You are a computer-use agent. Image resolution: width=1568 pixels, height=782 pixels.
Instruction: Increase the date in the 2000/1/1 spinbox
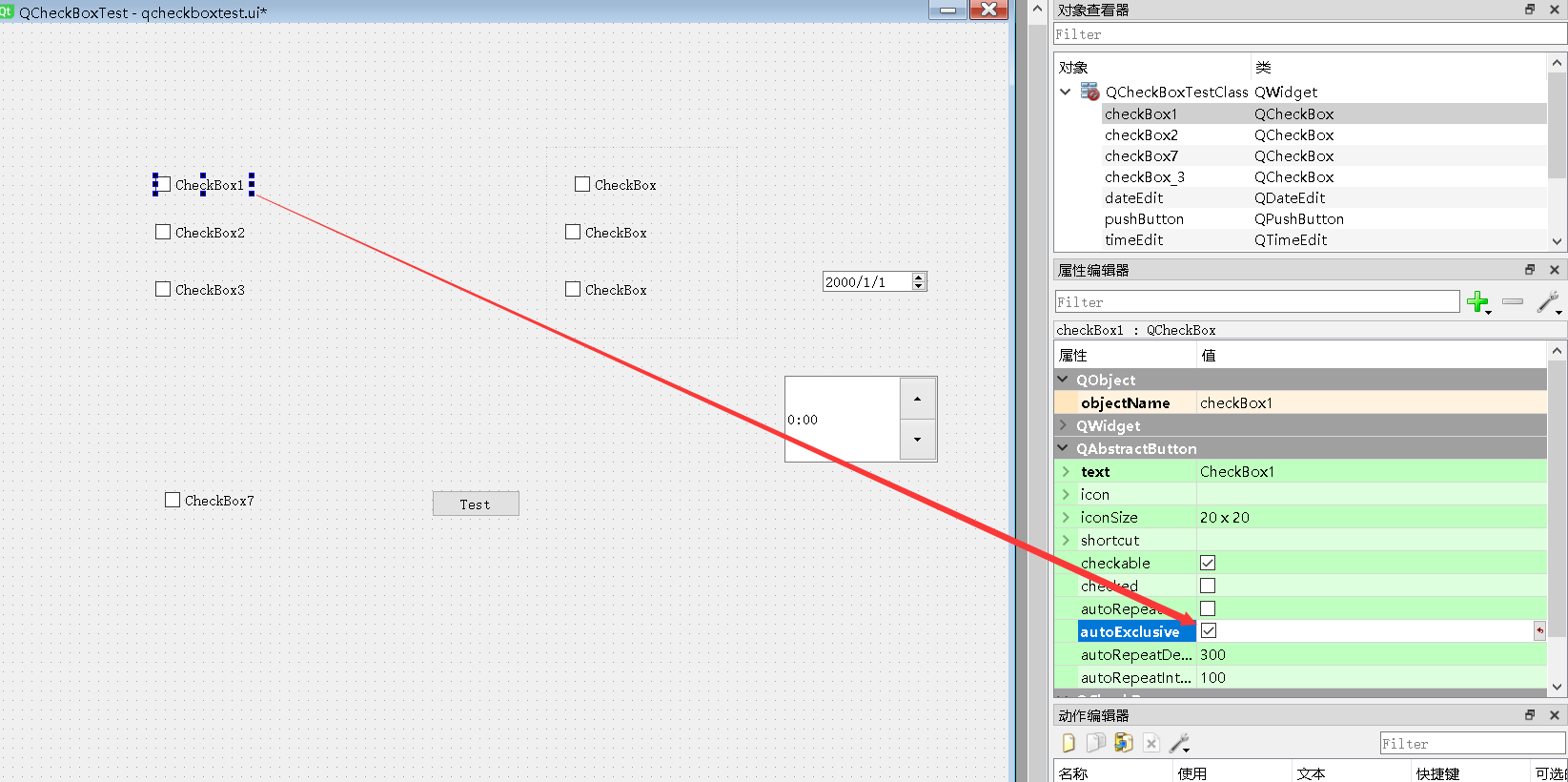tap(919, 277)
